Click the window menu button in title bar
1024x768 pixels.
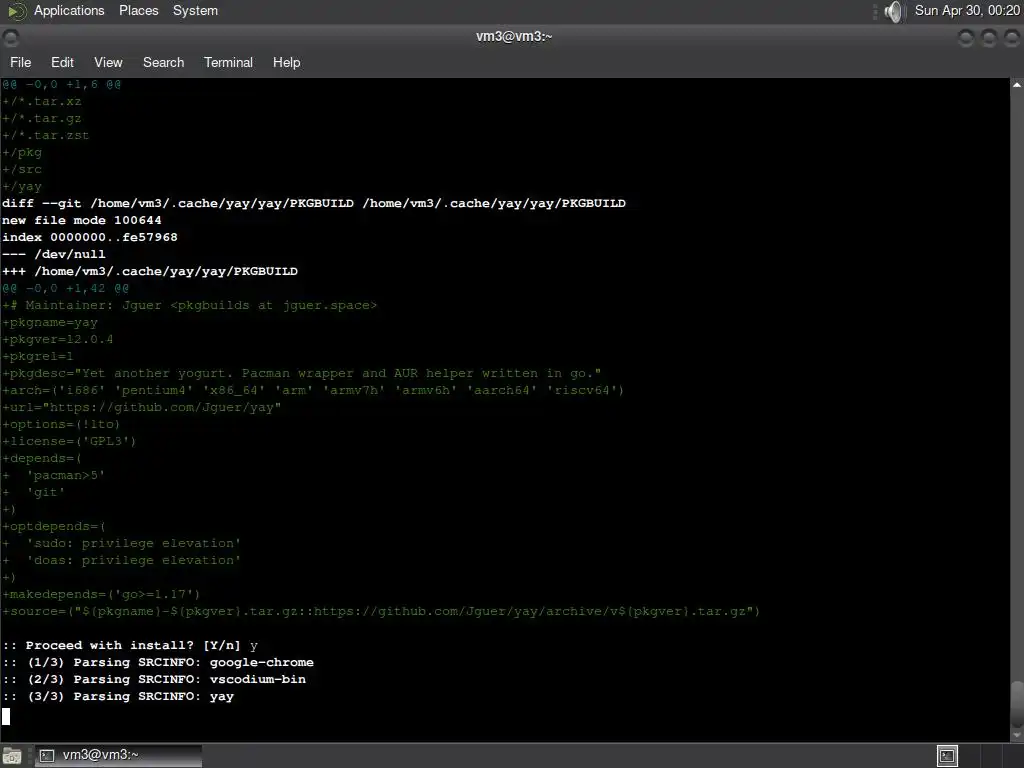click(11, 38)
